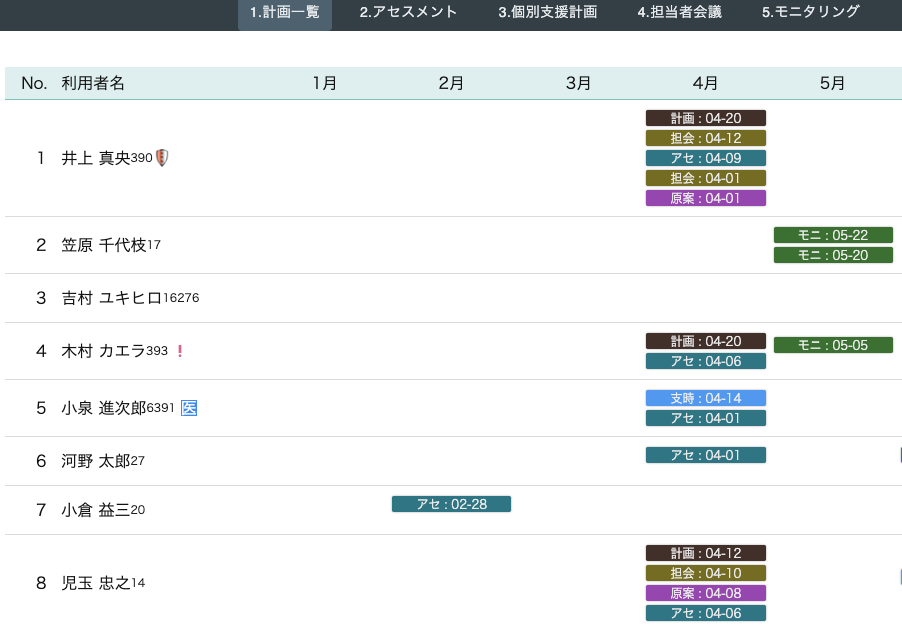
Task: Open 児玉 忠之's 原案 : 04-08 tag
Action: coord(706,593)
